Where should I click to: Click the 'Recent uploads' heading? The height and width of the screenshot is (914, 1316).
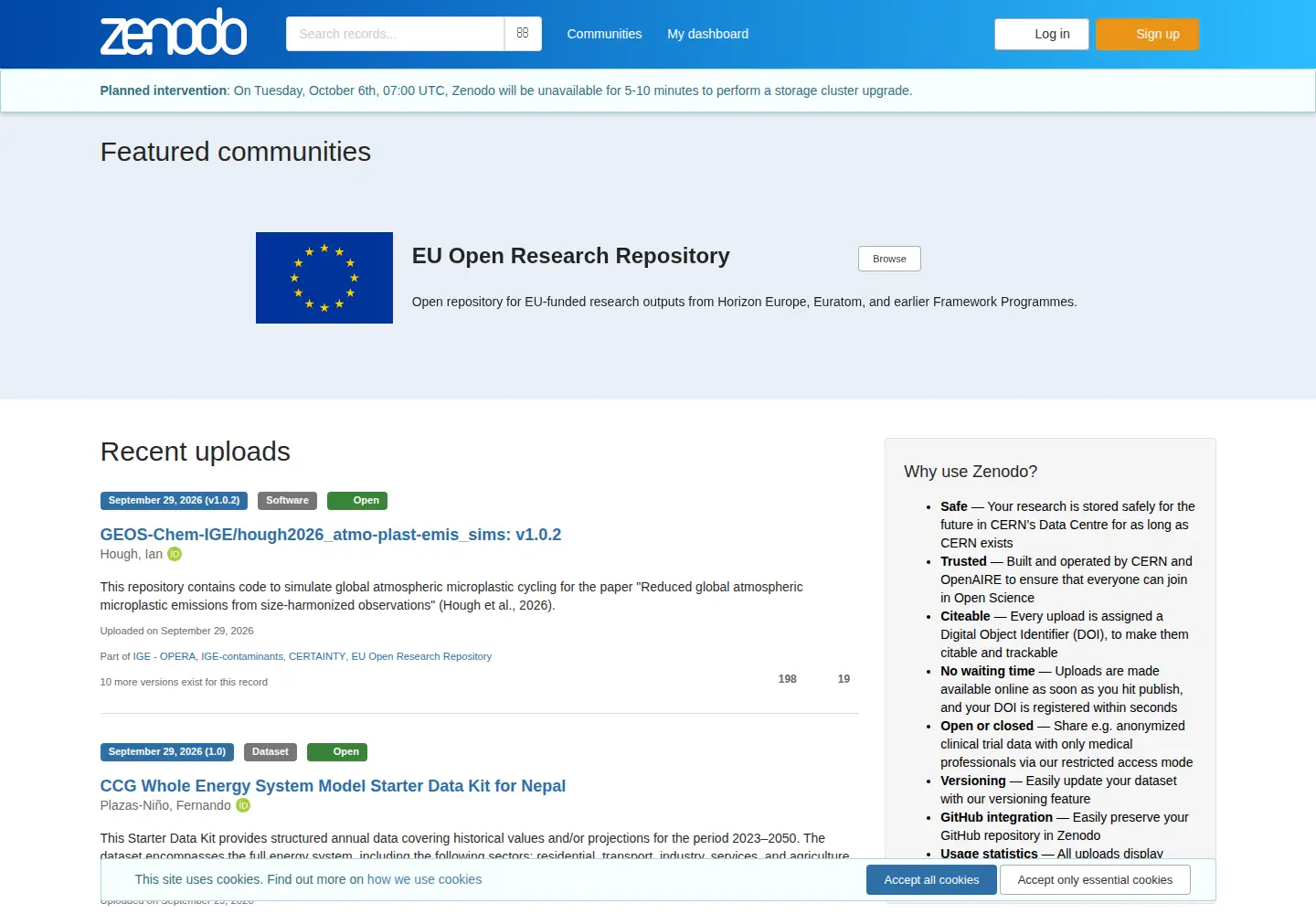(x=196, y=452)
